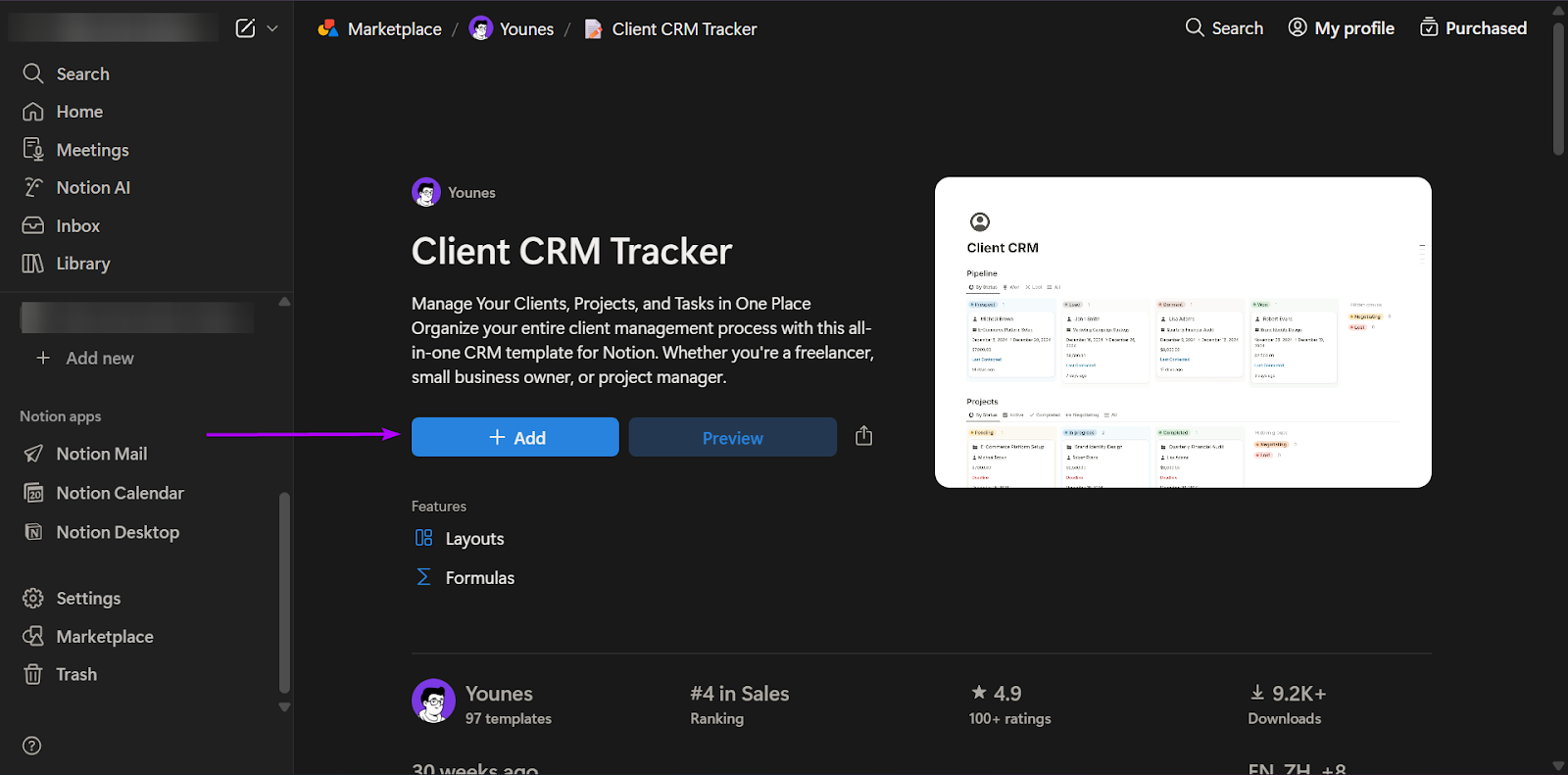Click Search in the top right bar
Viewport: 1568px width, 775px height.
[x=1224, y=27]
